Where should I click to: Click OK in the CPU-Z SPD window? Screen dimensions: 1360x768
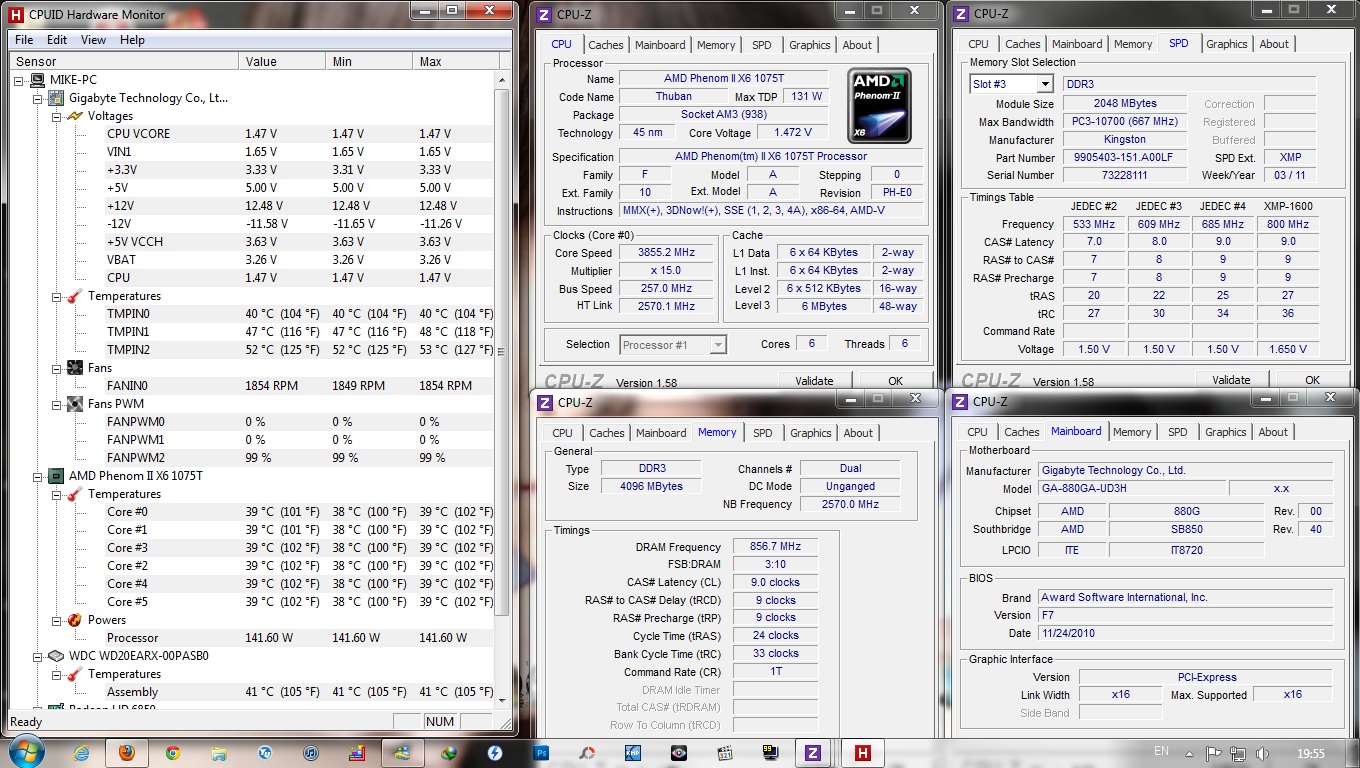tap(1312, 380)
